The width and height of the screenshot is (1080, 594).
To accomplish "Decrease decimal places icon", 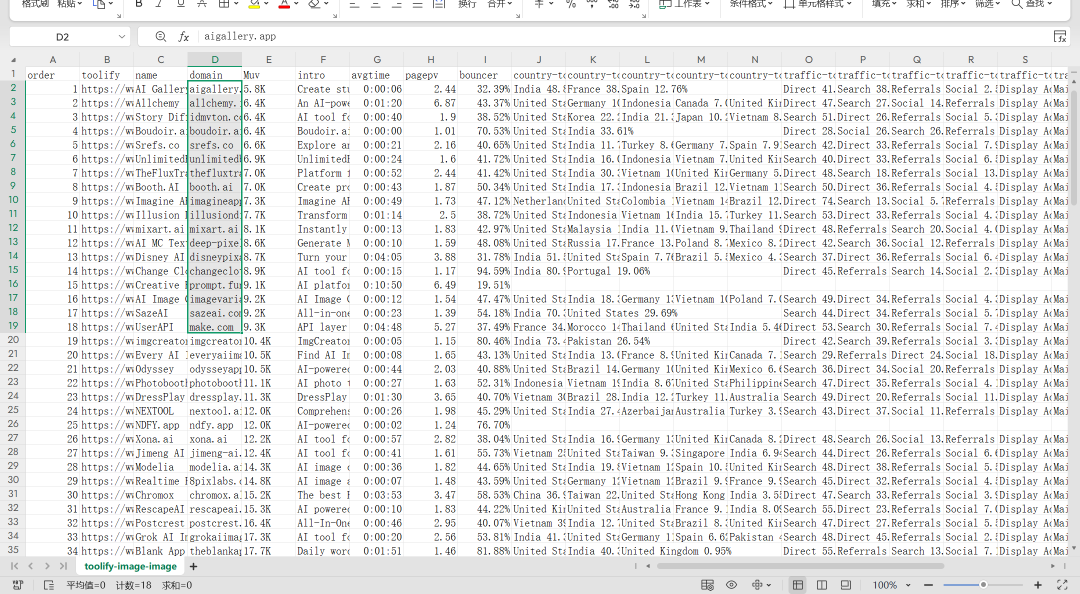I will tap(635, 4).
